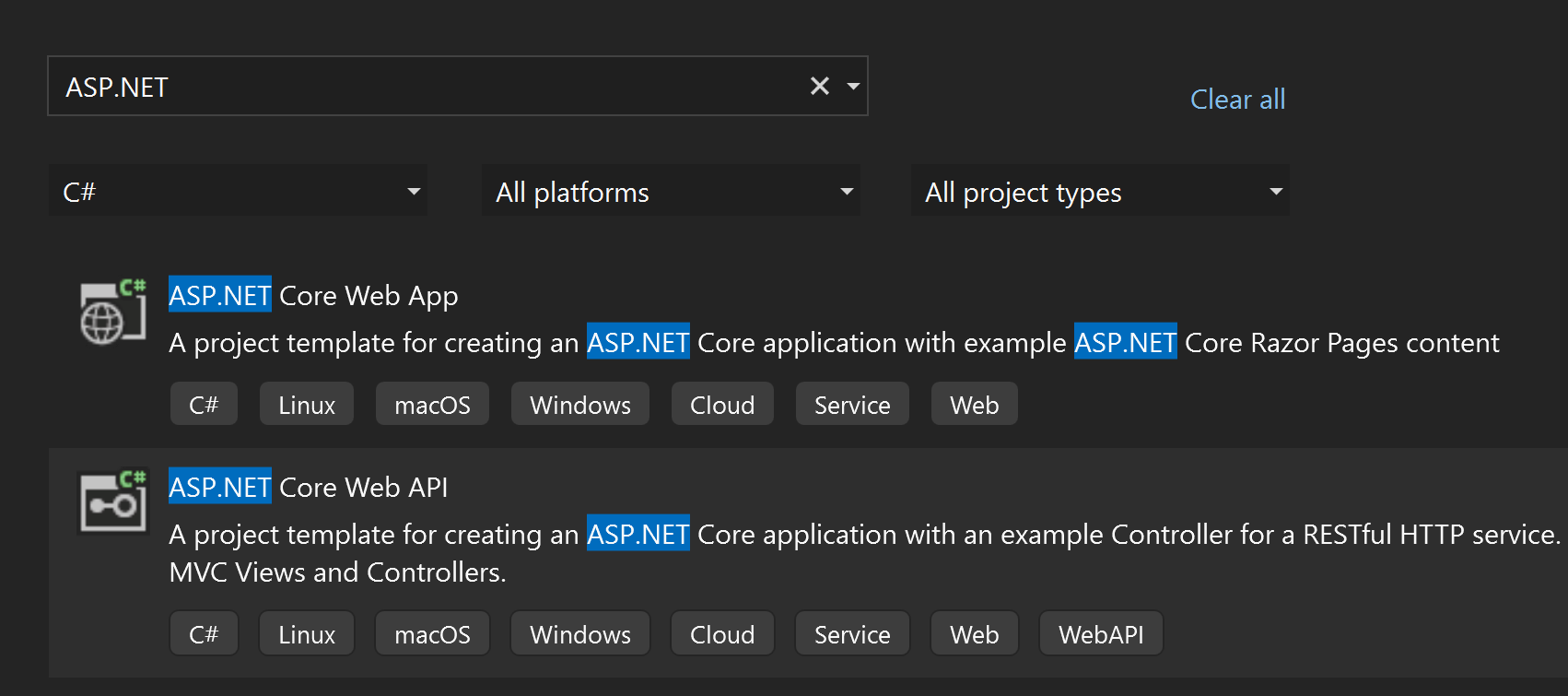Open the search history dropdown arrow

coord(853,86)
